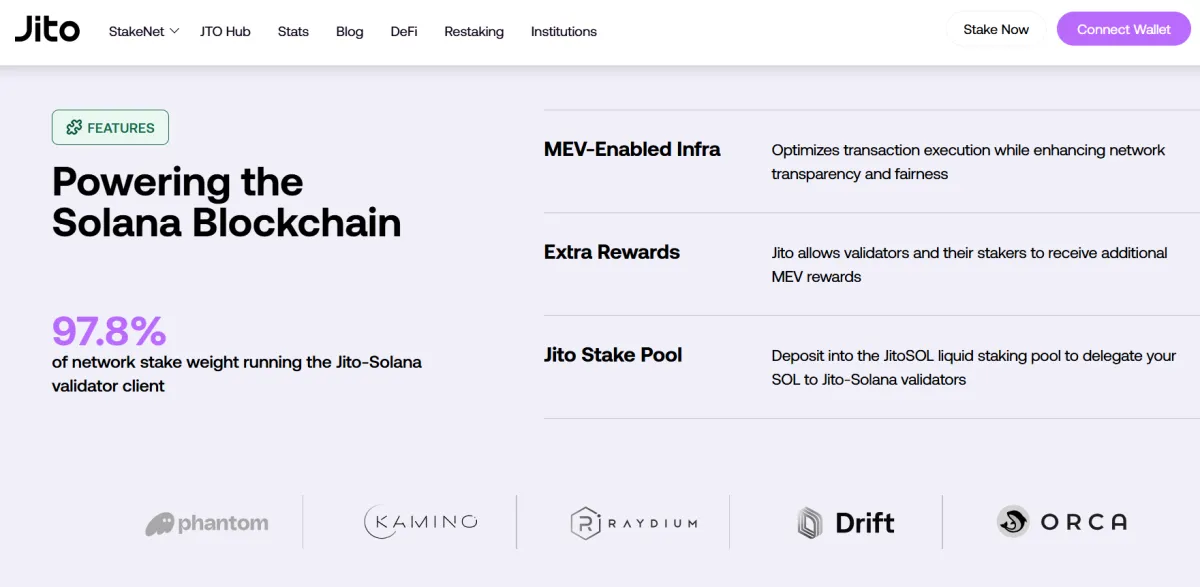This screenshot has height=587, width=1200.
Task: Click the Orca whale icon
Action: [1011, 521]
